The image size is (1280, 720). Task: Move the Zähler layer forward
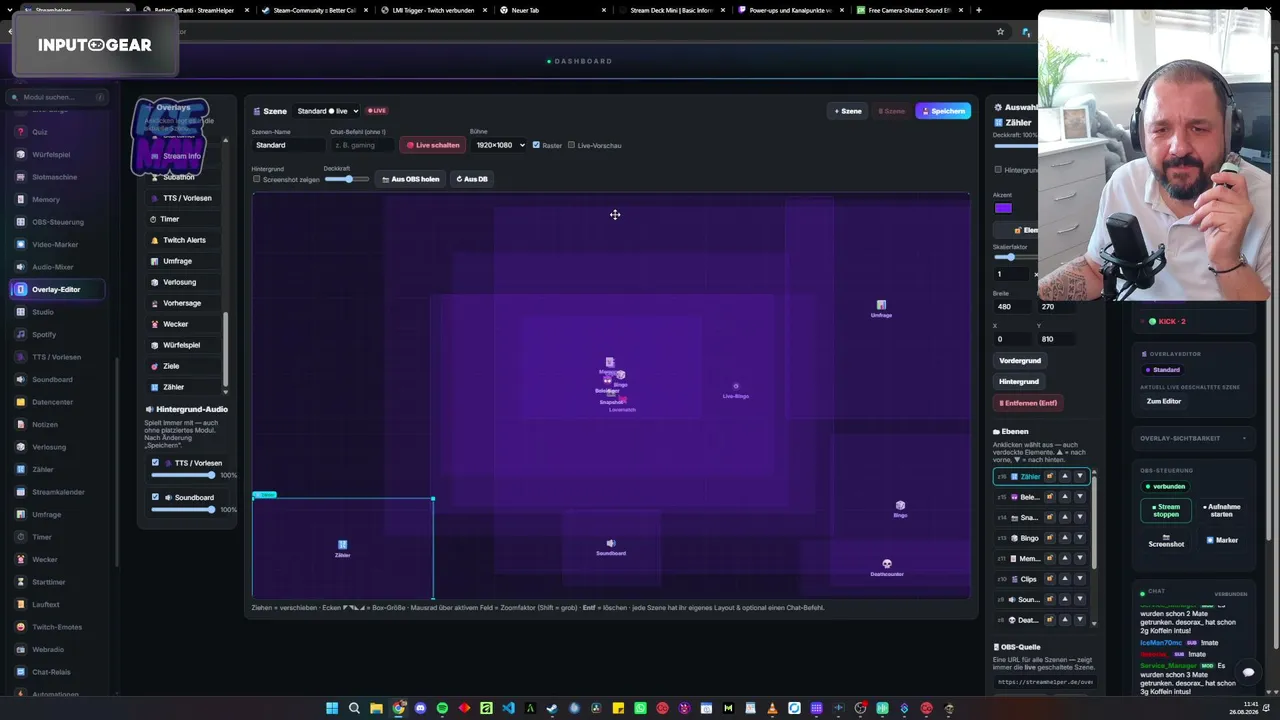click(x=1065, y=476)
